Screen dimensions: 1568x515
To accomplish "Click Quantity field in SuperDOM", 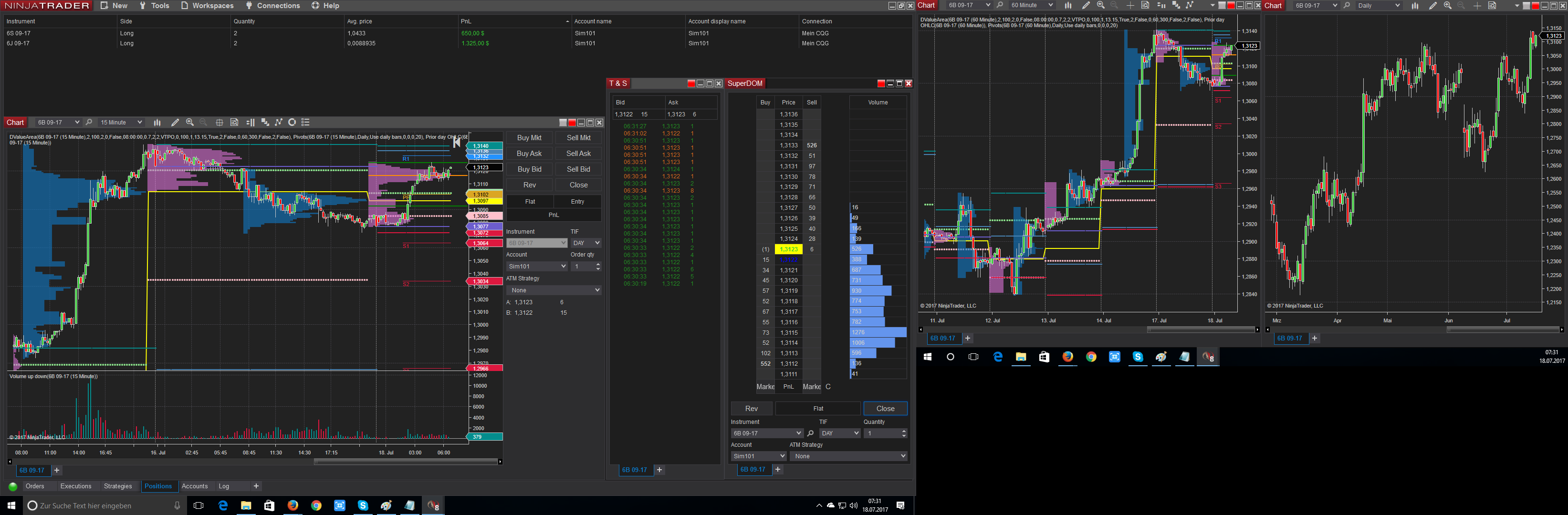I will pos(886,433).
